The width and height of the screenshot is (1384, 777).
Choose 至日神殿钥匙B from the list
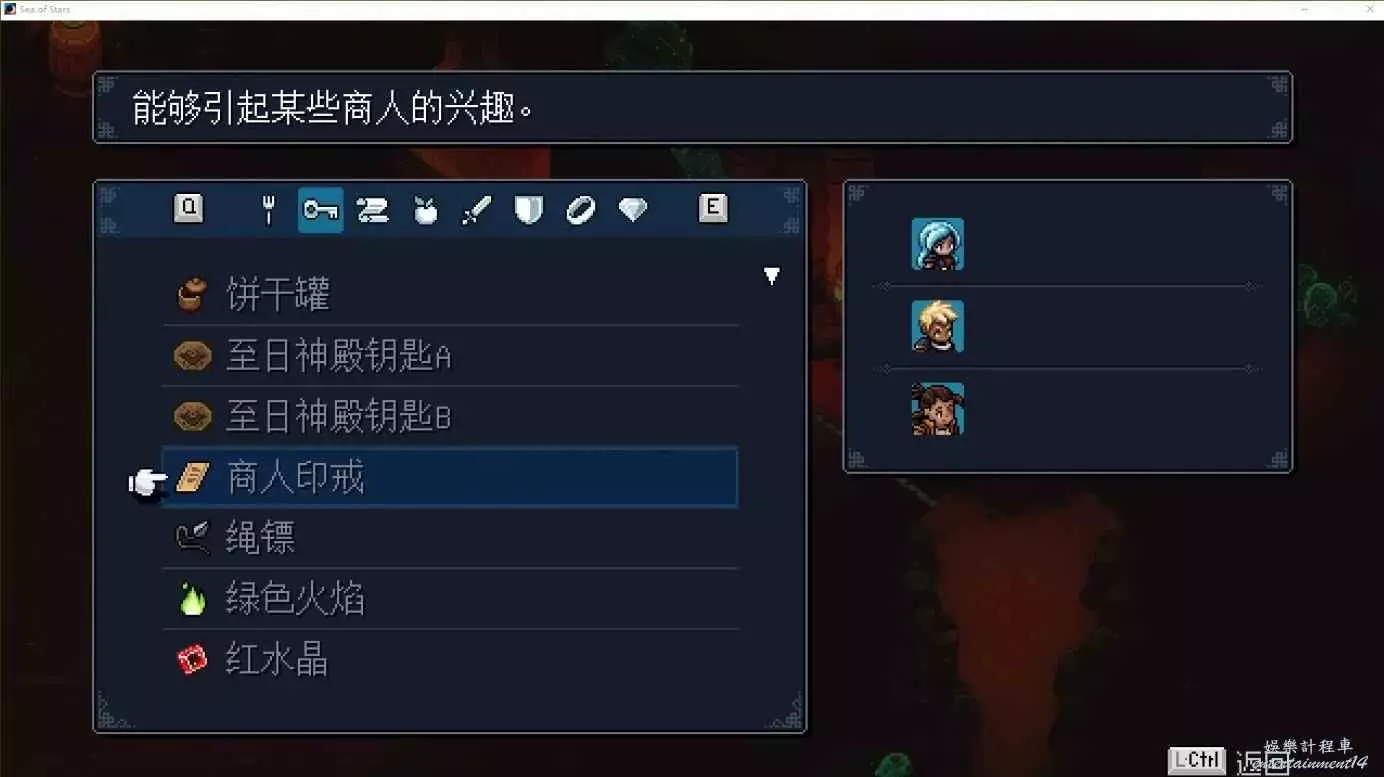[450, 417]
